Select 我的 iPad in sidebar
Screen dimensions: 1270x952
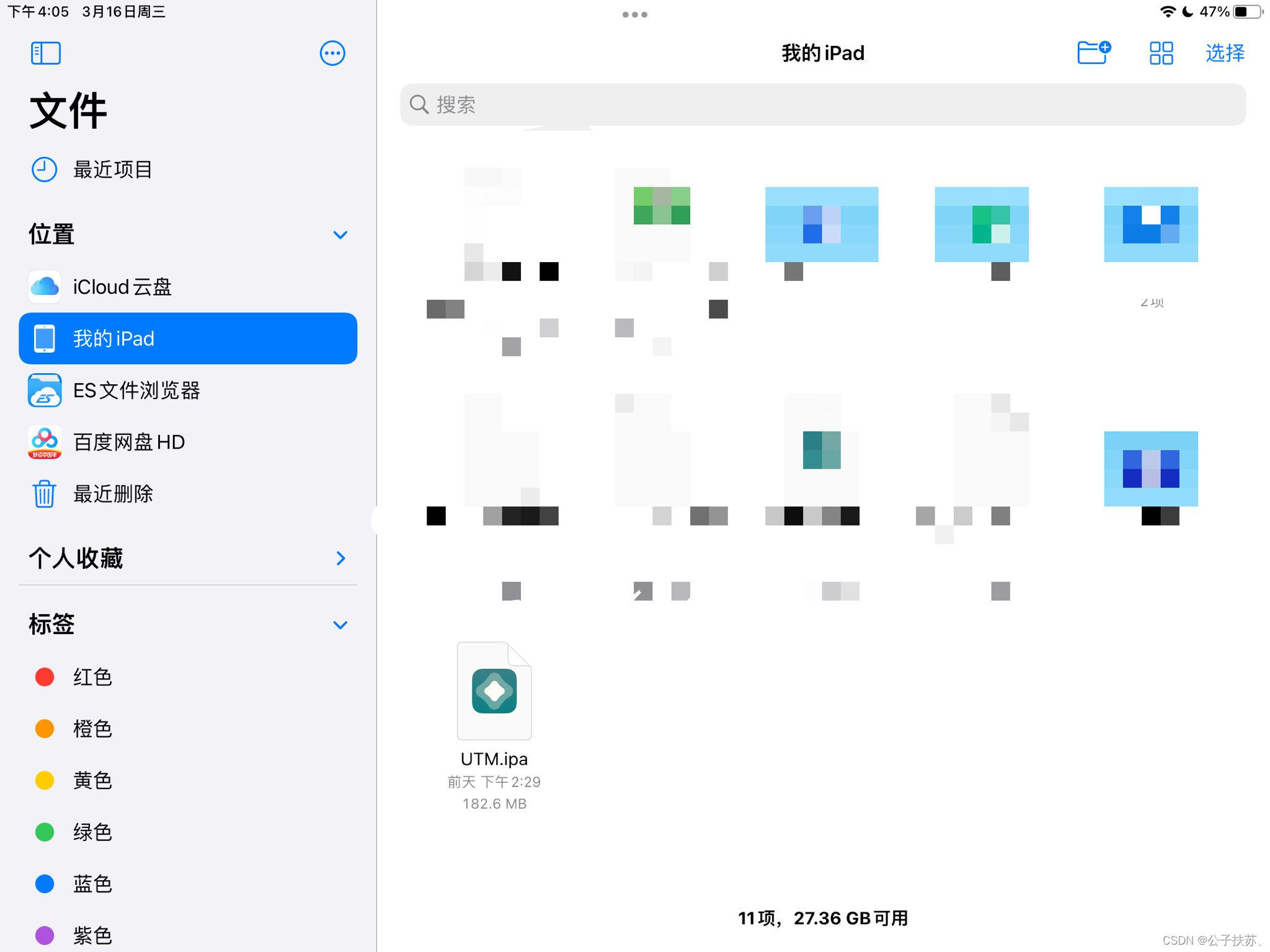click(x=187, y=338)
